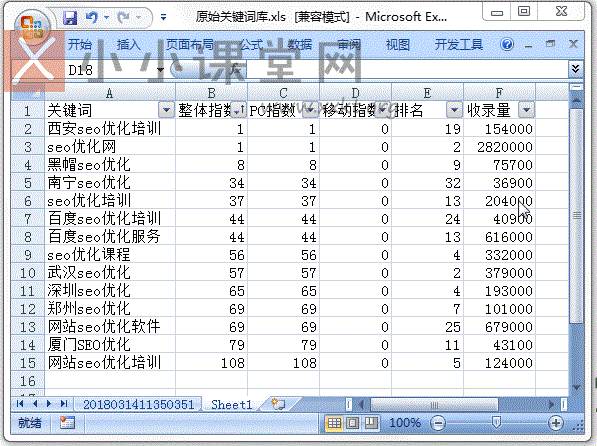Click the insert new worksheet tab icon

pos(278,404)
